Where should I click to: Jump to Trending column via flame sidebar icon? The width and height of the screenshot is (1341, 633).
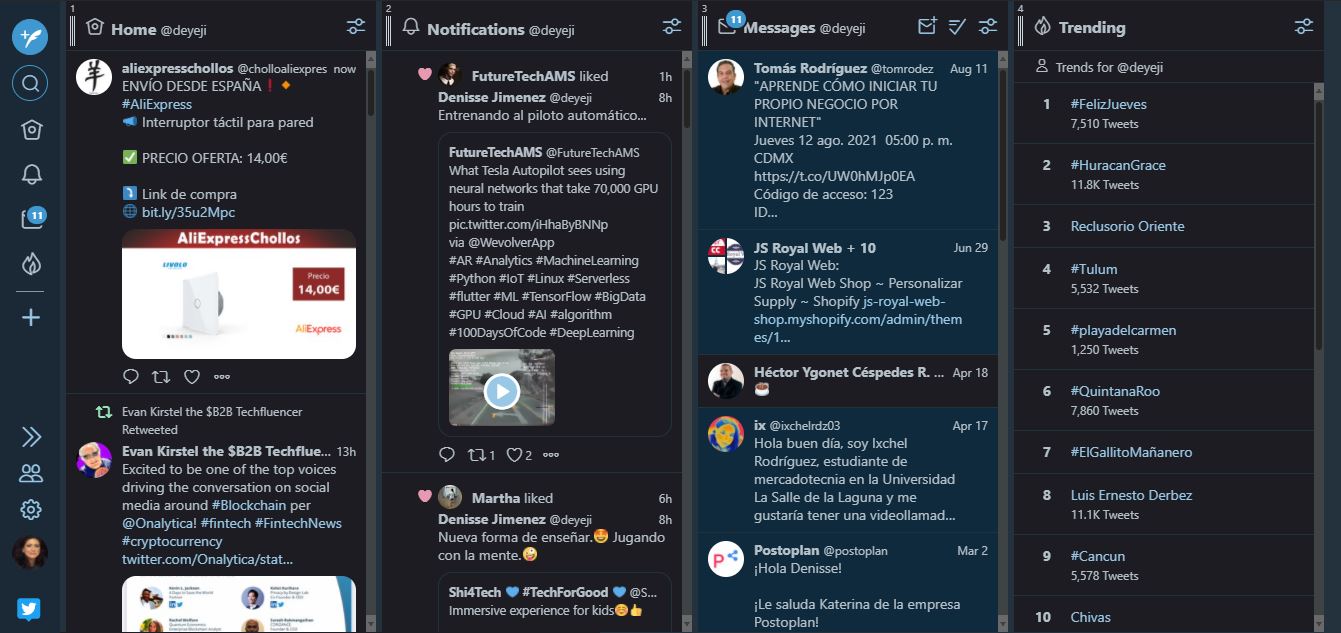pyautogui.click(x=31, y=264)
